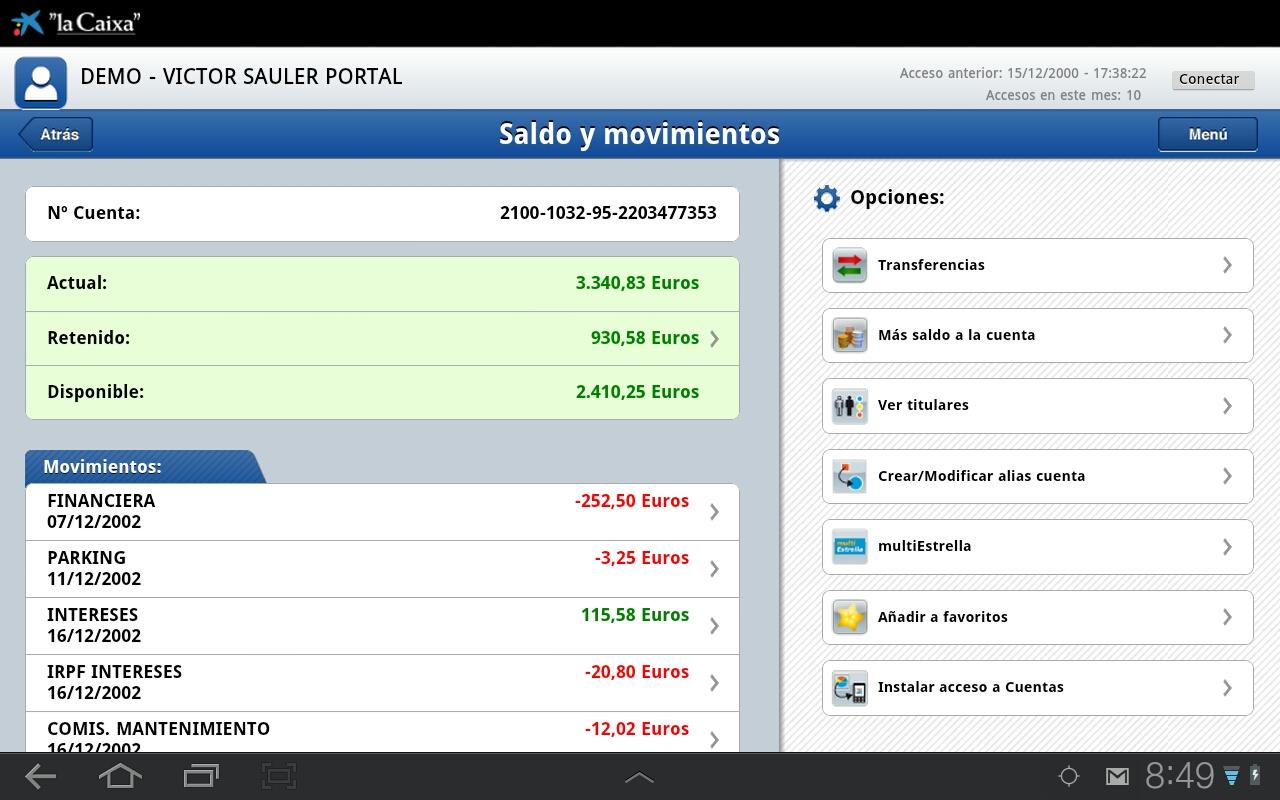Viewport: 1280px width, 800px height.
Task: Expand the PARKING movement chevron
Action: [714, 569]
